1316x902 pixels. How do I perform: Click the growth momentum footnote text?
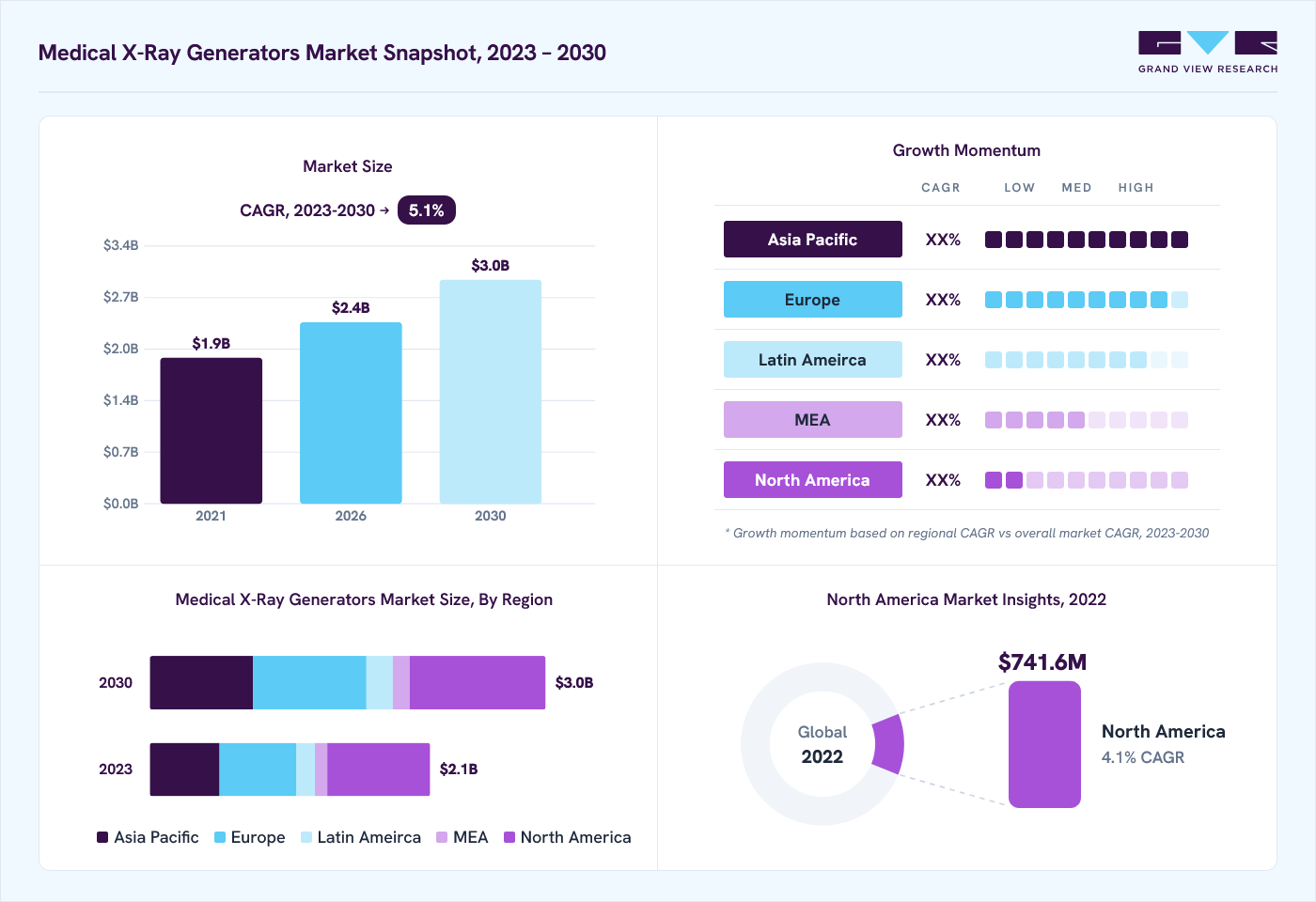click(x=967, y=533)
